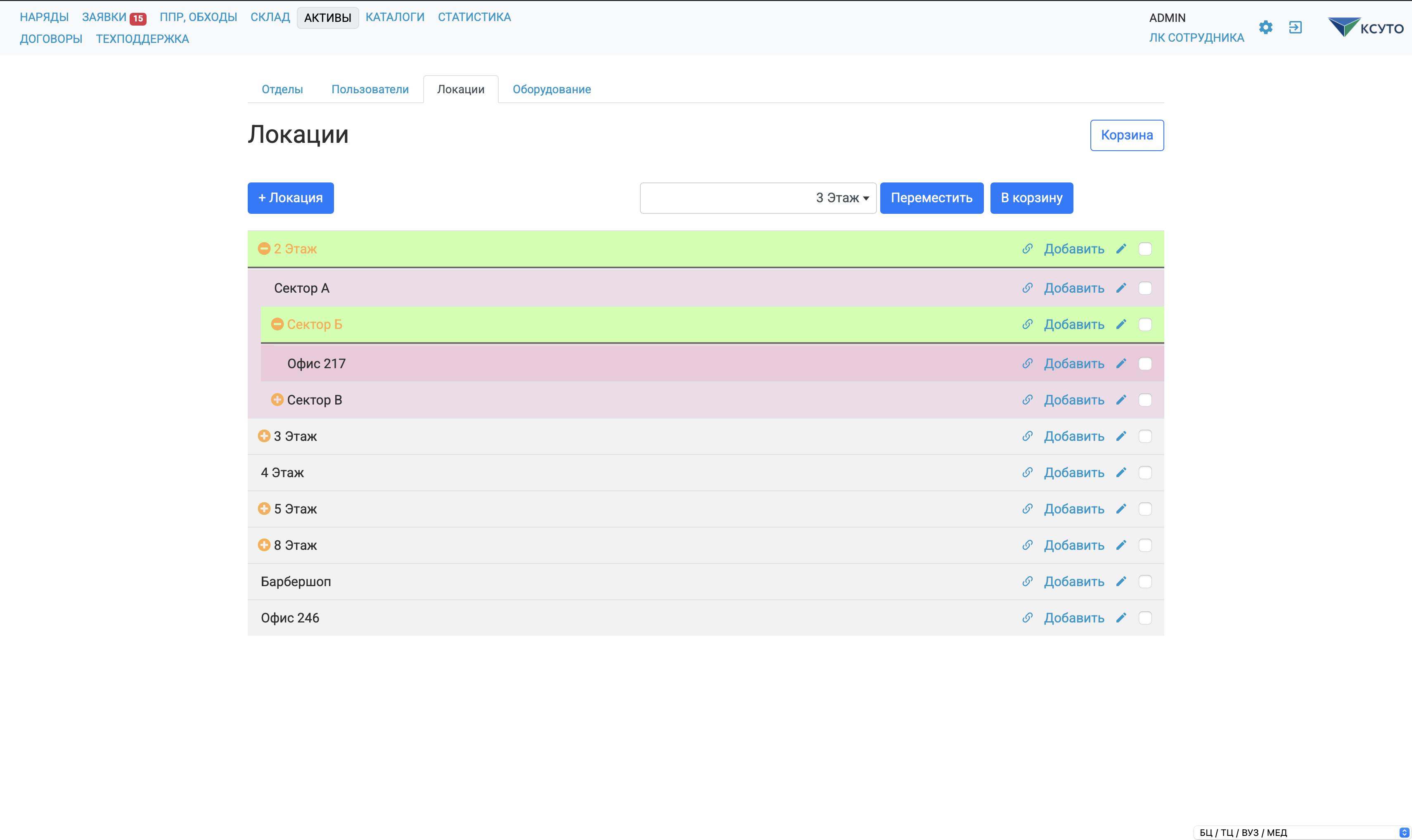Viewport: 1412px width, 840px height.
Task: Collapse the 2 Этаж tree node
Action: [x=264, y=249]
